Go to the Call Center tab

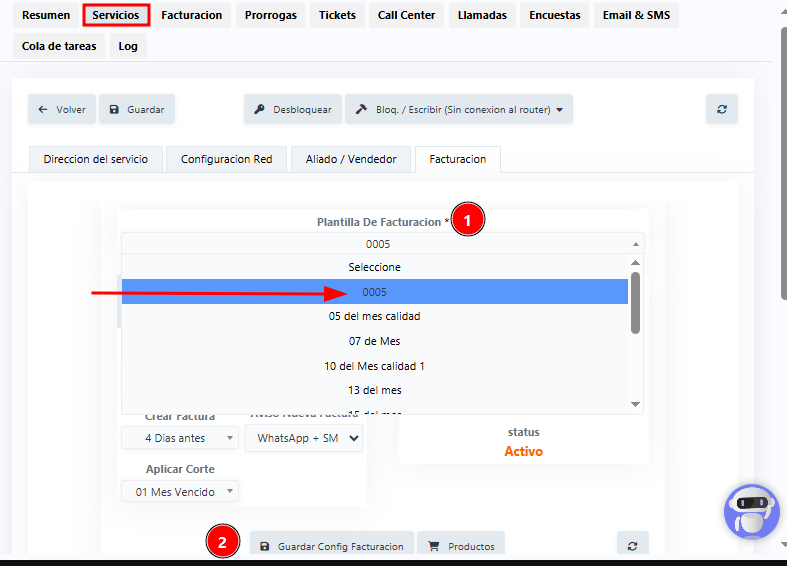coord(406,15)
